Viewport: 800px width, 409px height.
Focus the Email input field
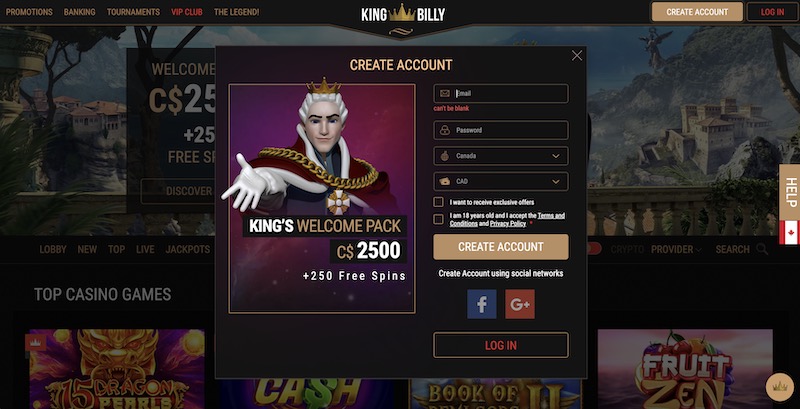click(501, 94)
